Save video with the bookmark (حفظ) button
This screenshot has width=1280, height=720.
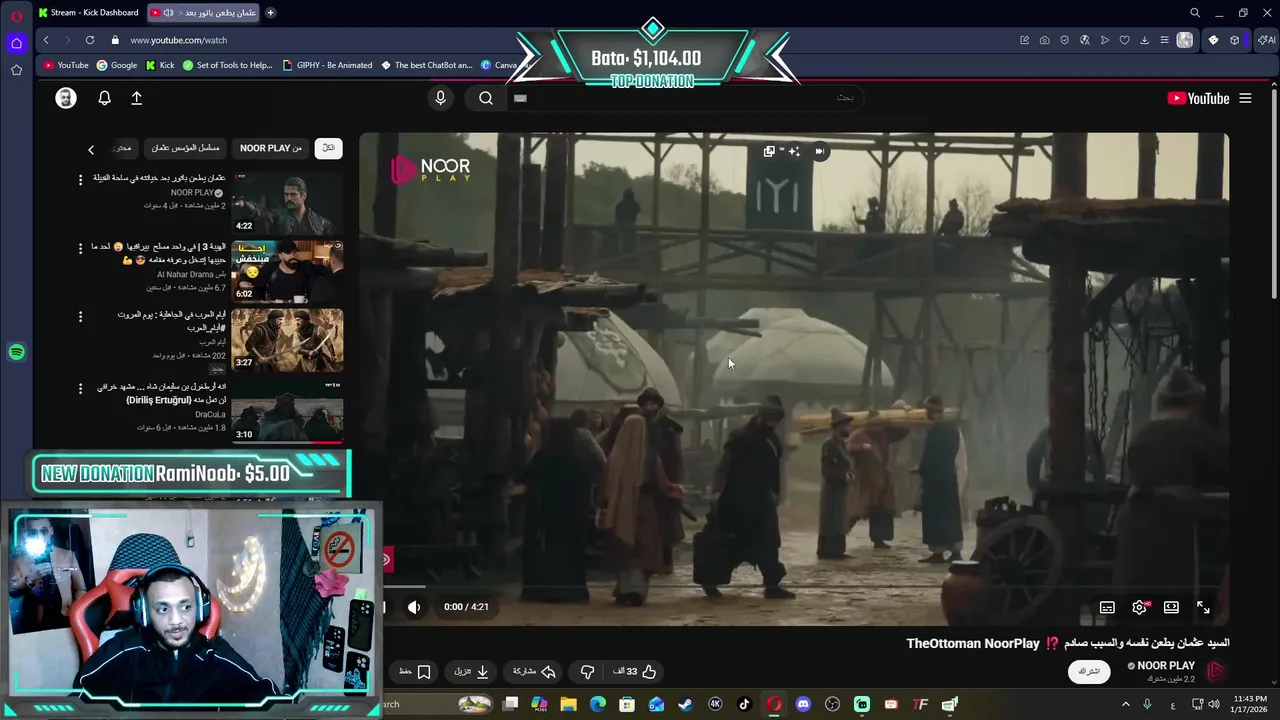415,672
